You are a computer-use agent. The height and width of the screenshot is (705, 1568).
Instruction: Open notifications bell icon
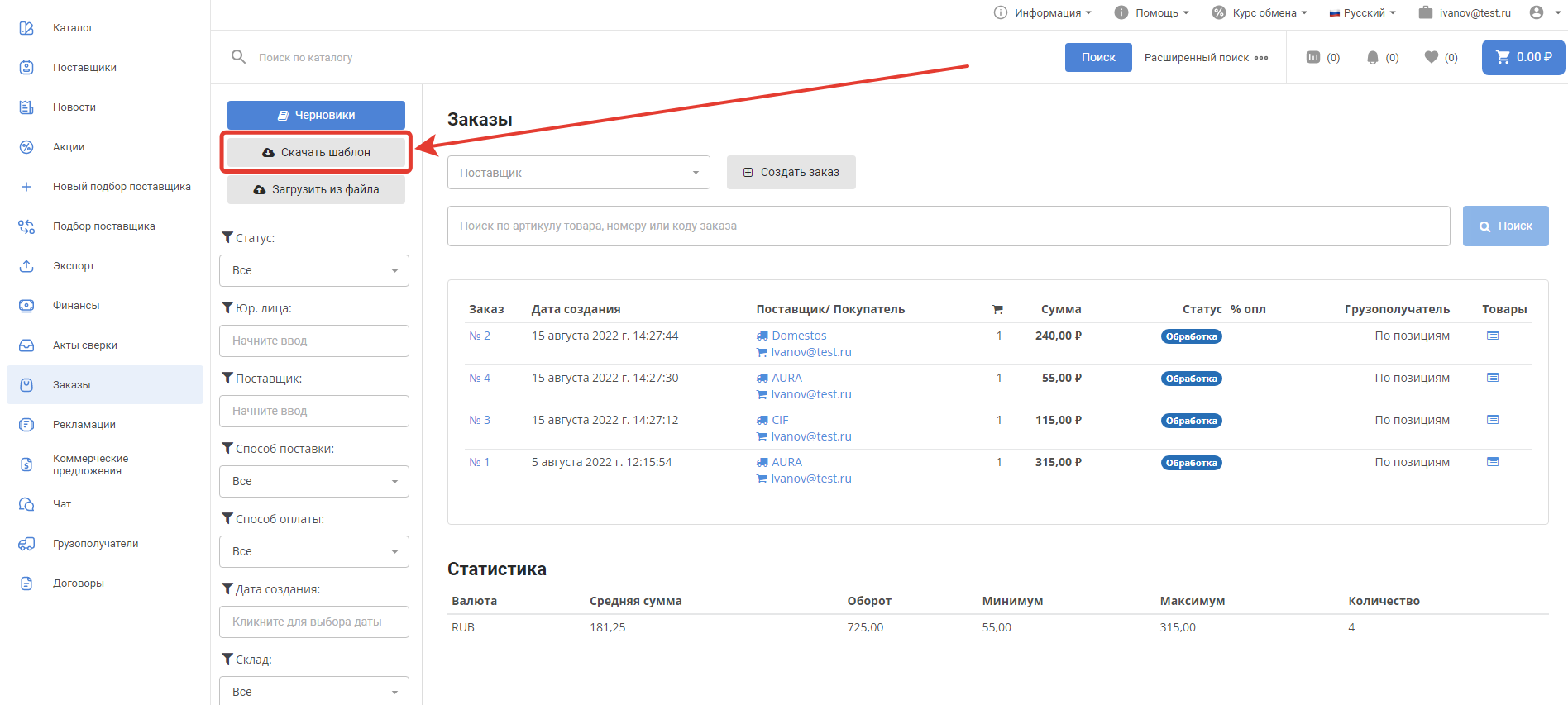point(1373,57)
